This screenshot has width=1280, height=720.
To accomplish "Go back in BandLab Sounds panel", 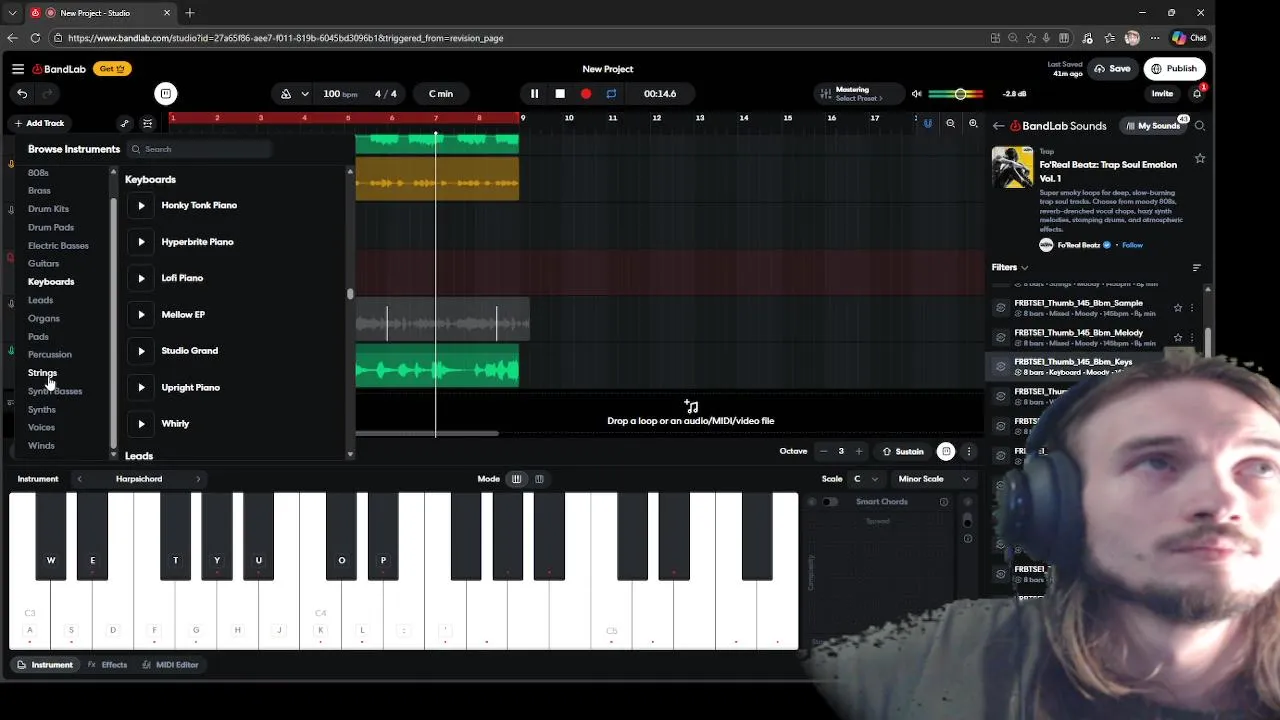I will (998, 126).
